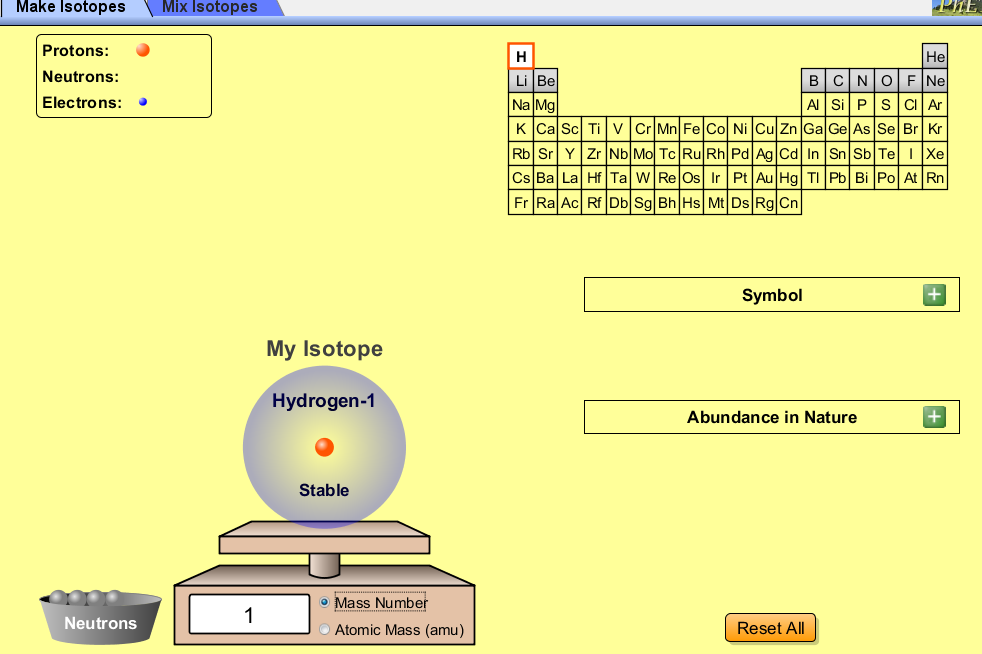Switch to the Mix Isotopes tab
The image size is (982, 654).
click(210, 8)
